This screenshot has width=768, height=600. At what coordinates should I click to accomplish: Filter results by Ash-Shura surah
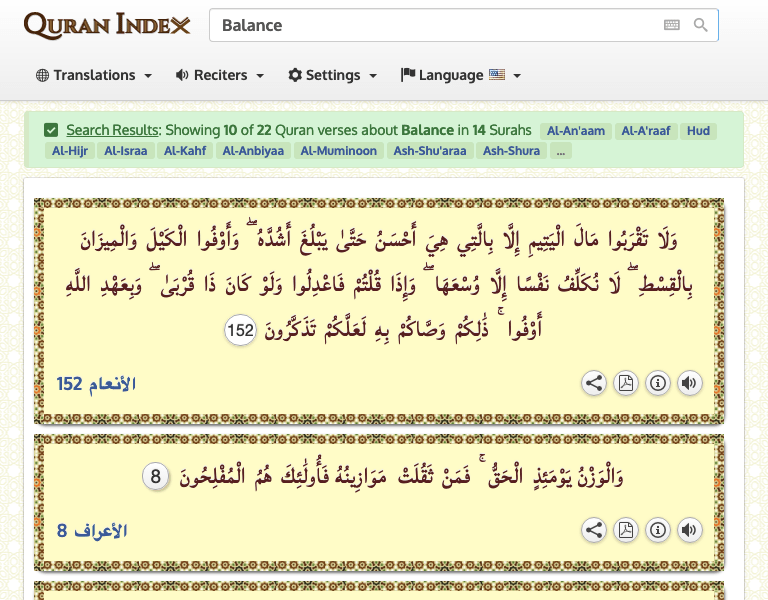coord(511,151)
